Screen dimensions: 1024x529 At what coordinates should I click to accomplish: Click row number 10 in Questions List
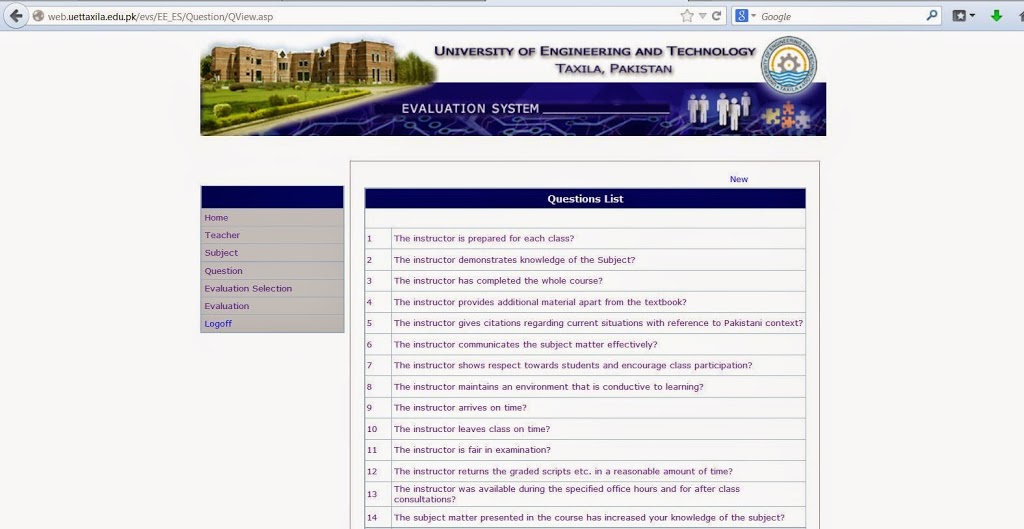click(372, 429)
